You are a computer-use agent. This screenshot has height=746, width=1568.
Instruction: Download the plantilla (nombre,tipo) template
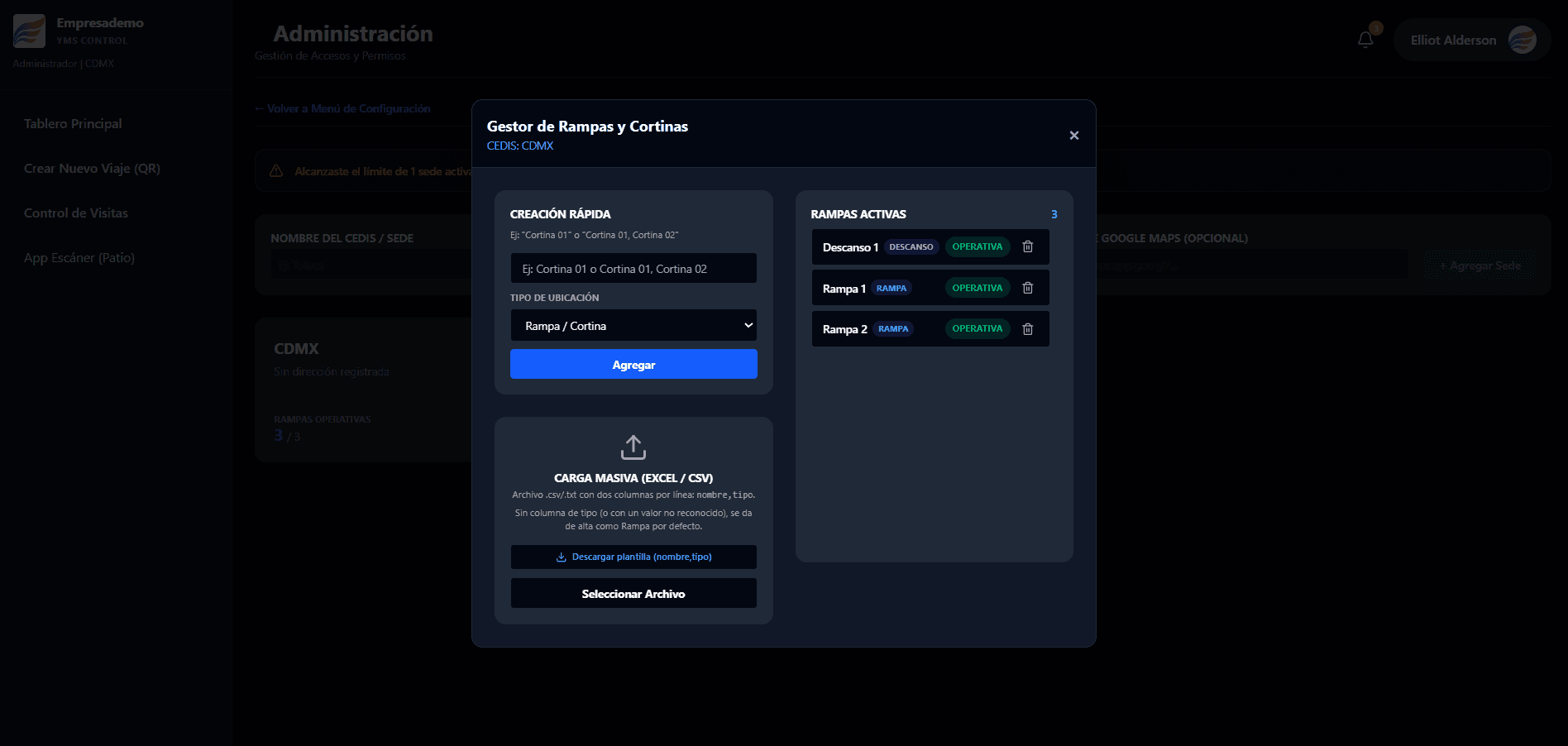click(x=633, y=557)
